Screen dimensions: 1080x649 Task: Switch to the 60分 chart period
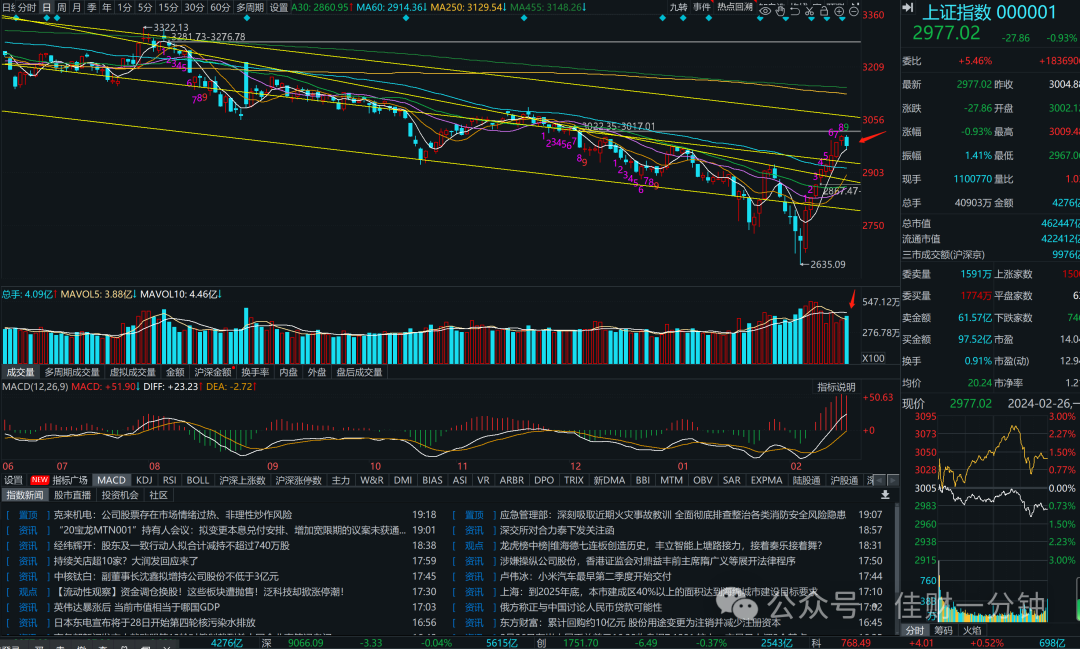pyautogui.click(x=220, y=8)
